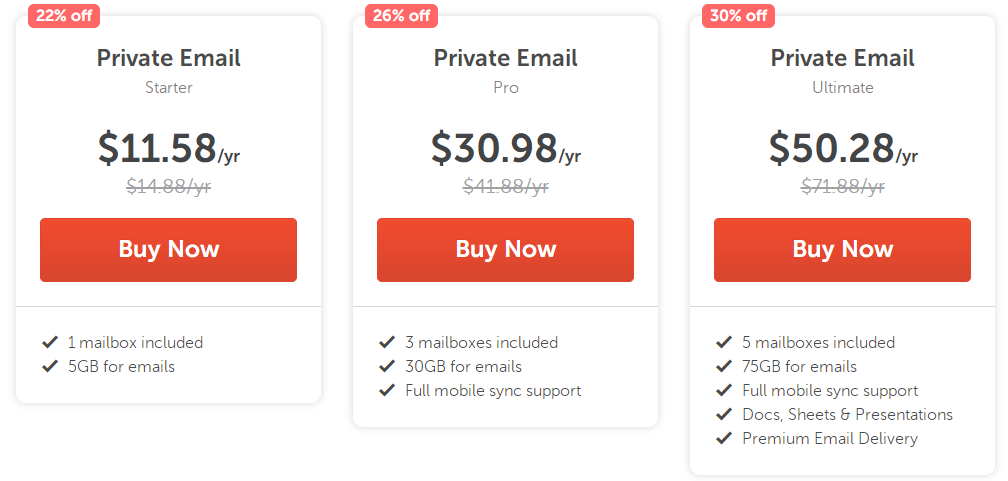Click the 26% off badge
Image resolution: width=1008 pixels, height=481 pixels.
(401, 15)
